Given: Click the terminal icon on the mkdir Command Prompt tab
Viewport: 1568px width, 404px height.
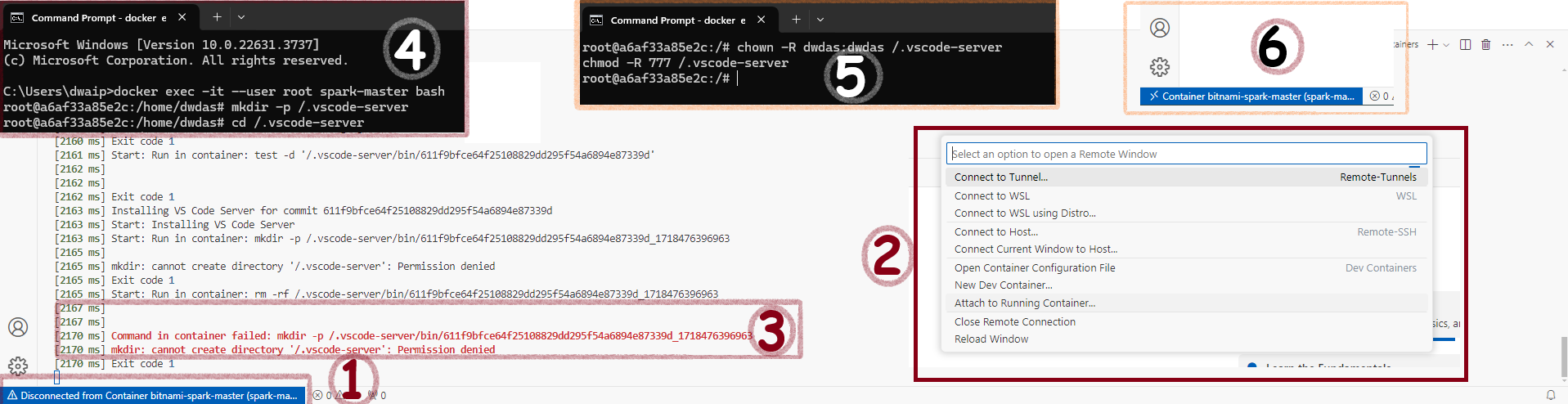Looking at the screenshot, I should (x=17, y=17).
